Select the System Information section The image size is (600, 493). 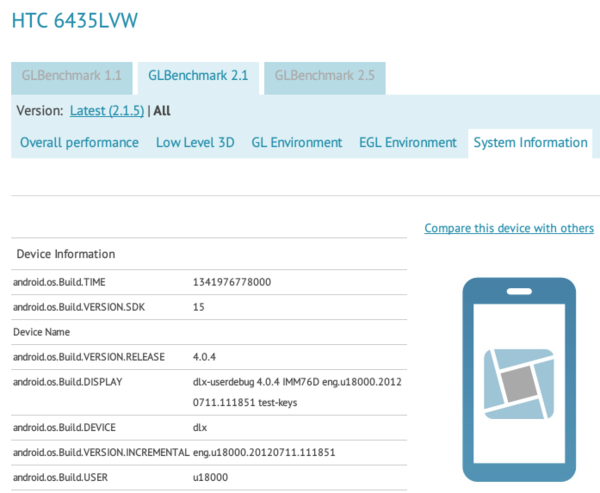(530, 143)
